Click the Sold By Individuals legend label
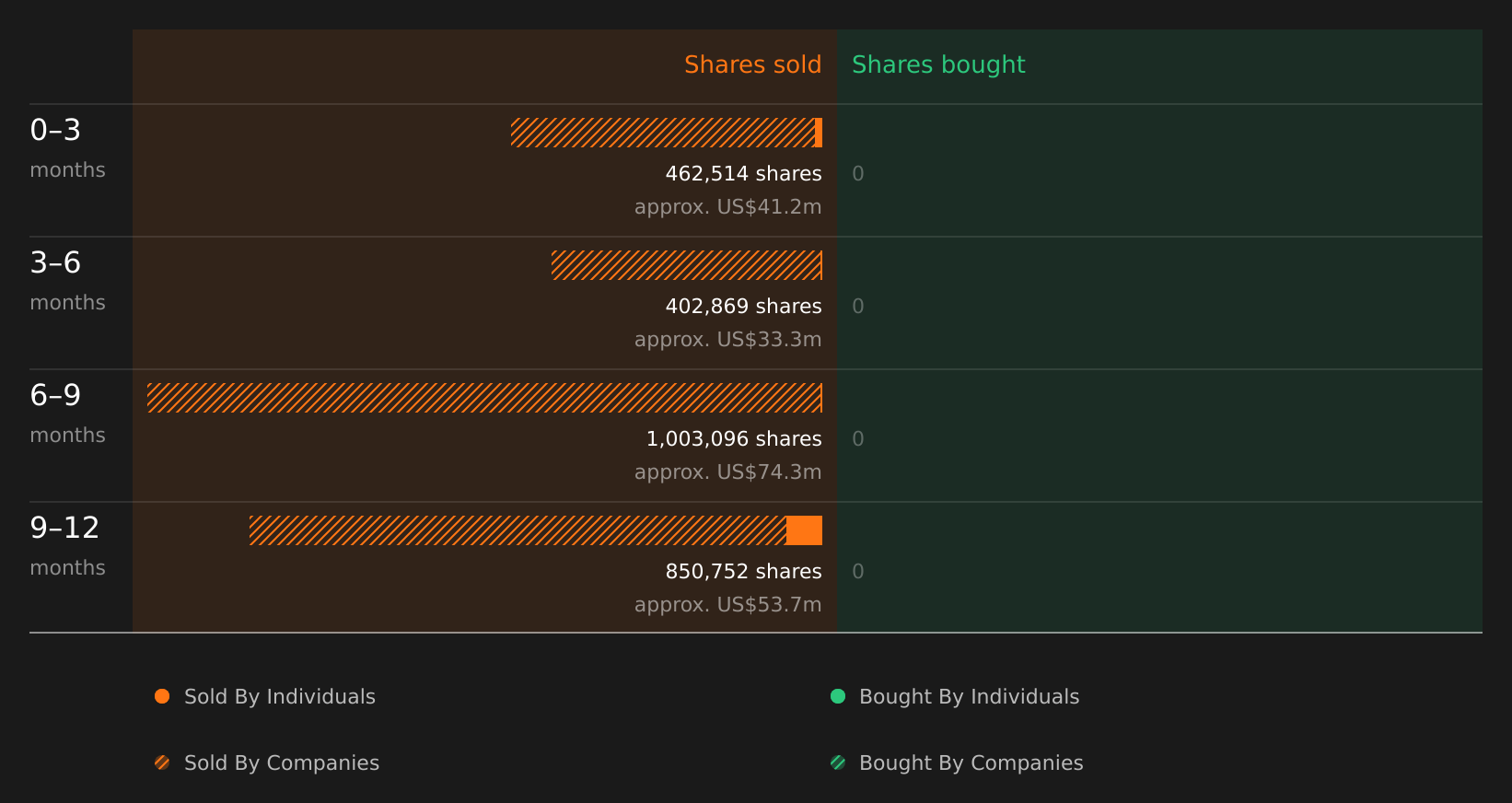Screen dimensions: 1512x803 click(280, 697)
